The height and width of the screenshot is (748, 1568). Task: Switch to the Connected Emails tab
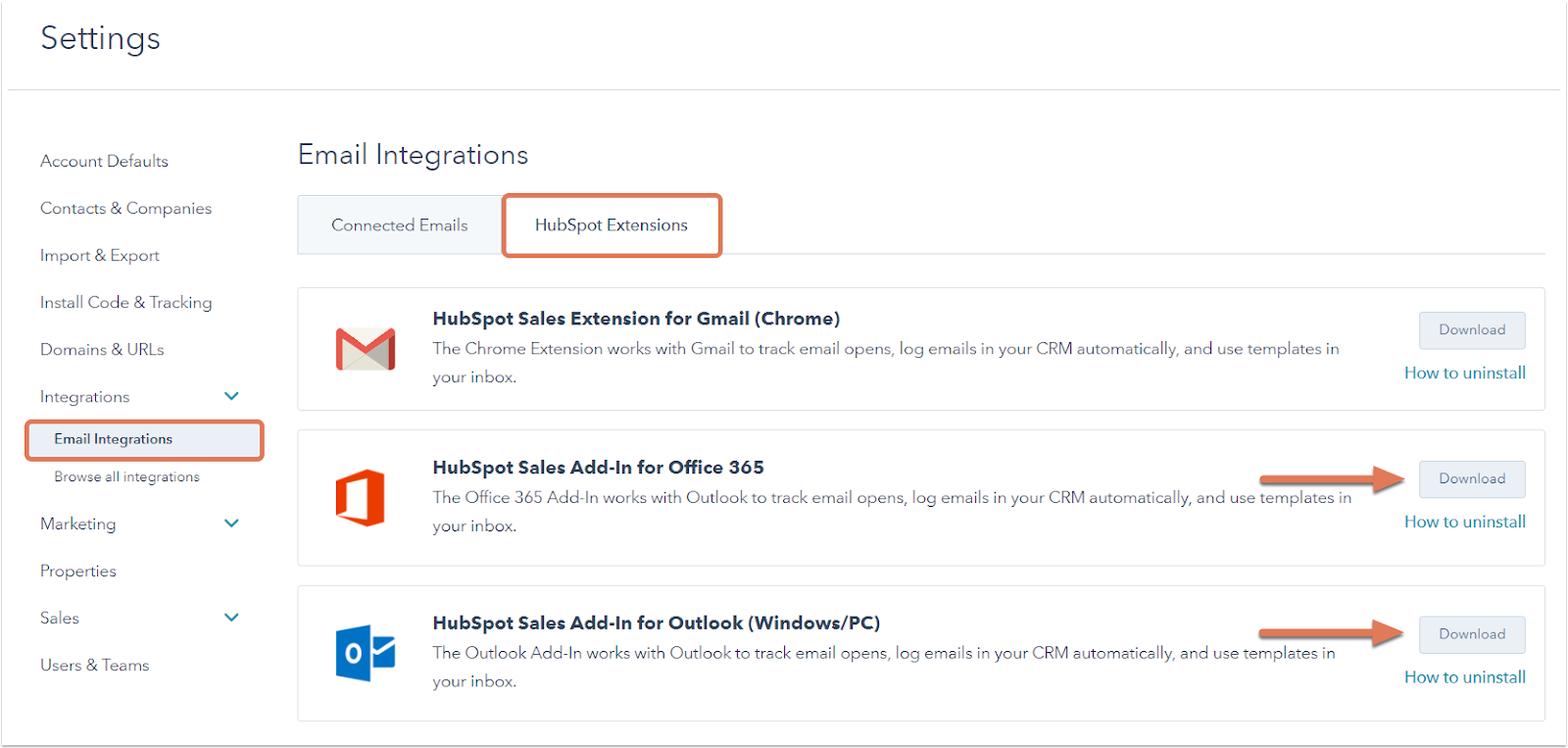pyautogui.click(x=400, y=225)
